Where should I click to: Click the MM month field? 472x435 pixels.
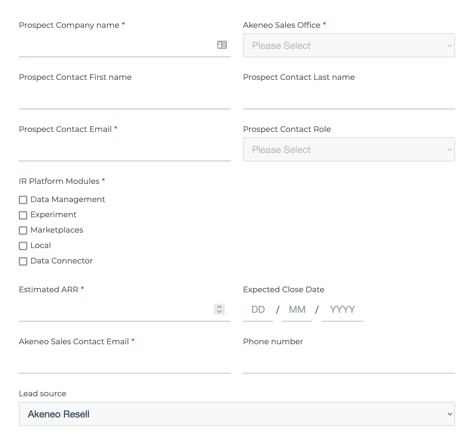coord(297,310)
